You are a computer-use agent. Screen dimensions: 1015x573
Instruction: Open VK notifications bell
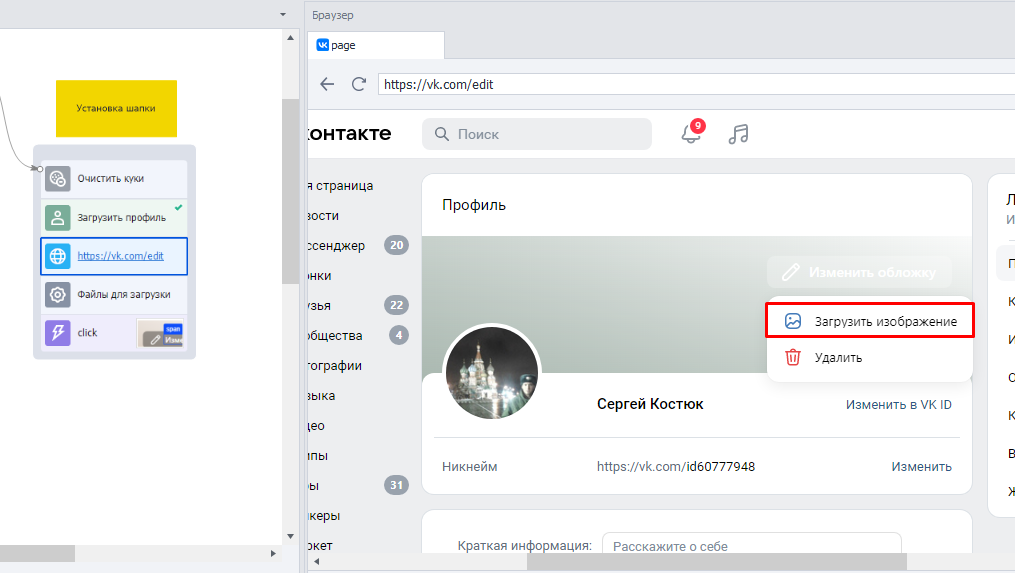[x=691, y=134]
